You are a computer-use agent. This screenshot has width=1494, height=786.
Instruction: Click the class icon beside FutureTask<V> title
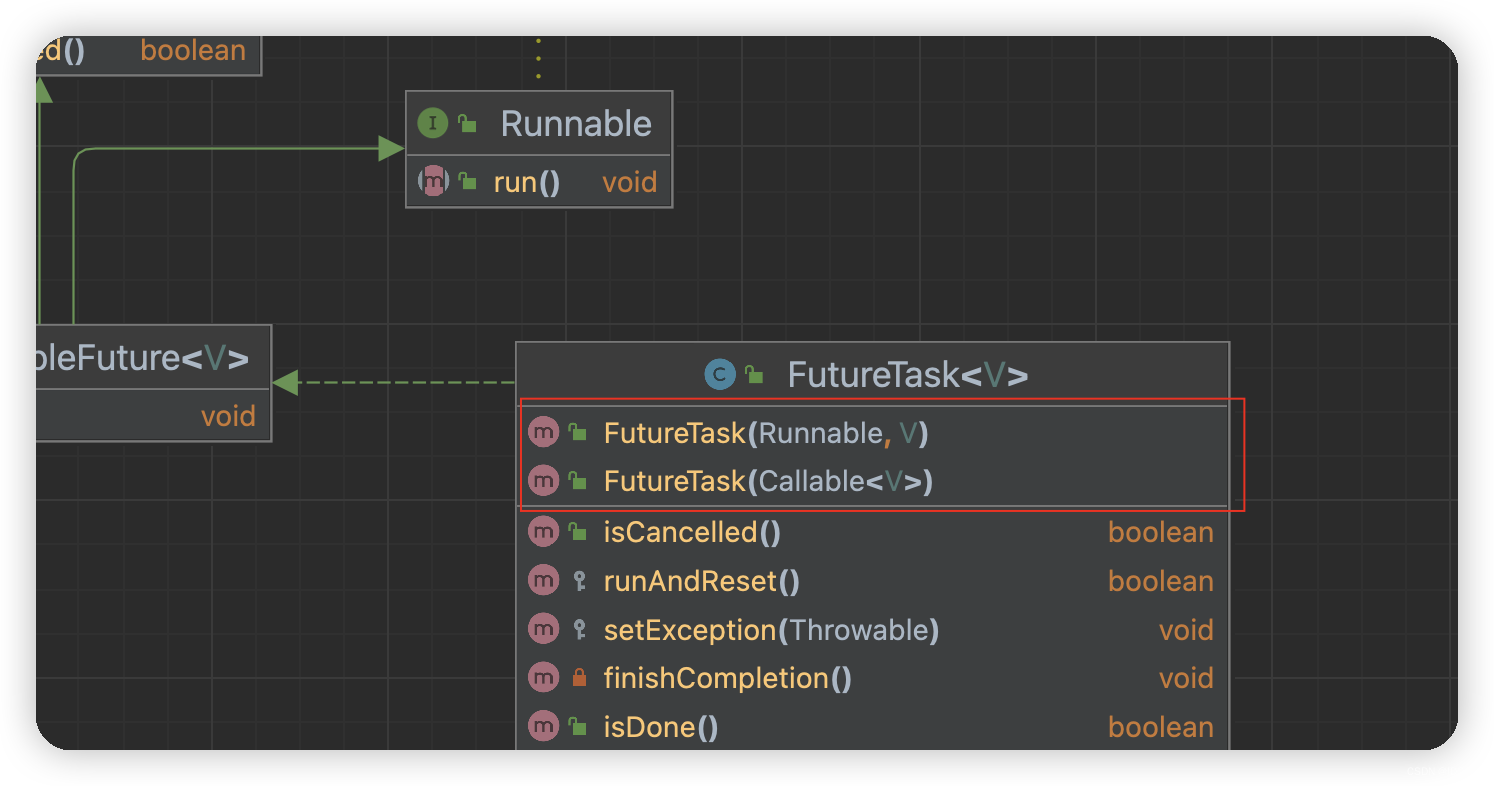[x=719, y=375]
